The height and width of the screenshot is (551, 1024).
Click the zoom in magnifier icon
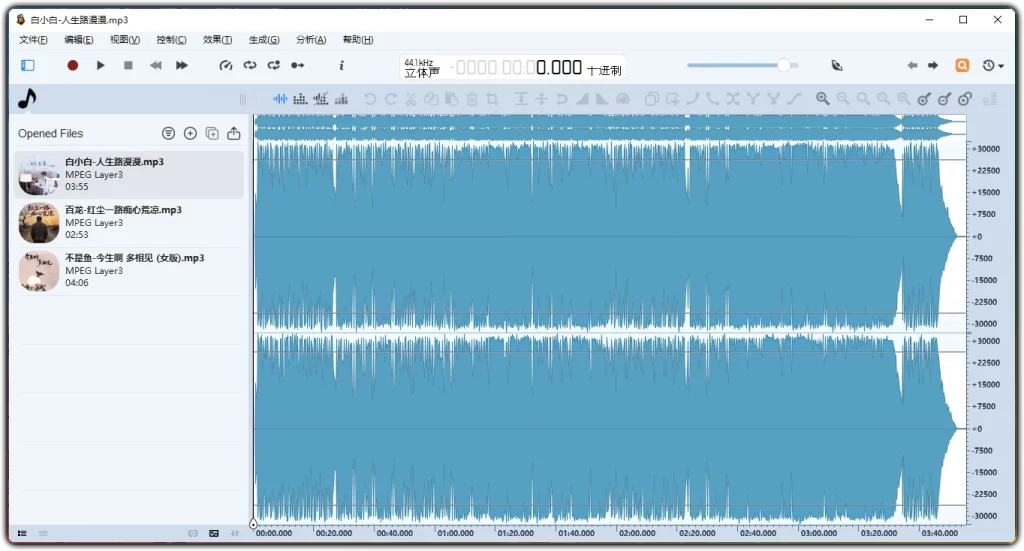(823, 99)
